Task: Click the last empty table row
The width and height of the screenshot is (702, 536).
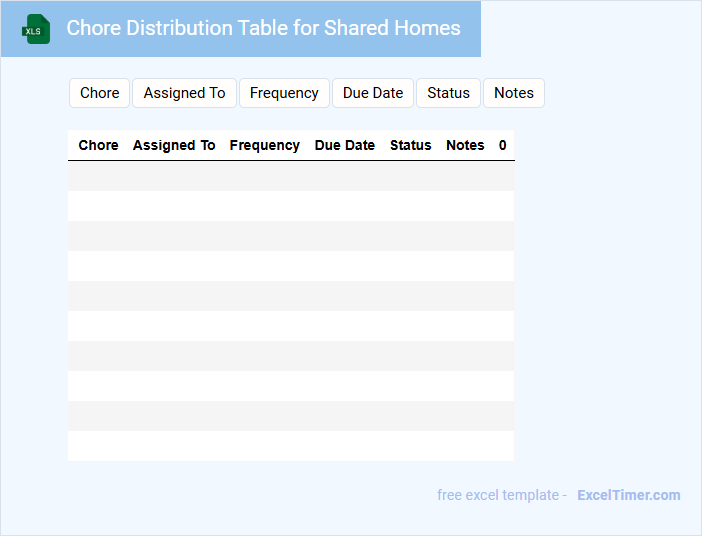Action: [x=290, y=446]
